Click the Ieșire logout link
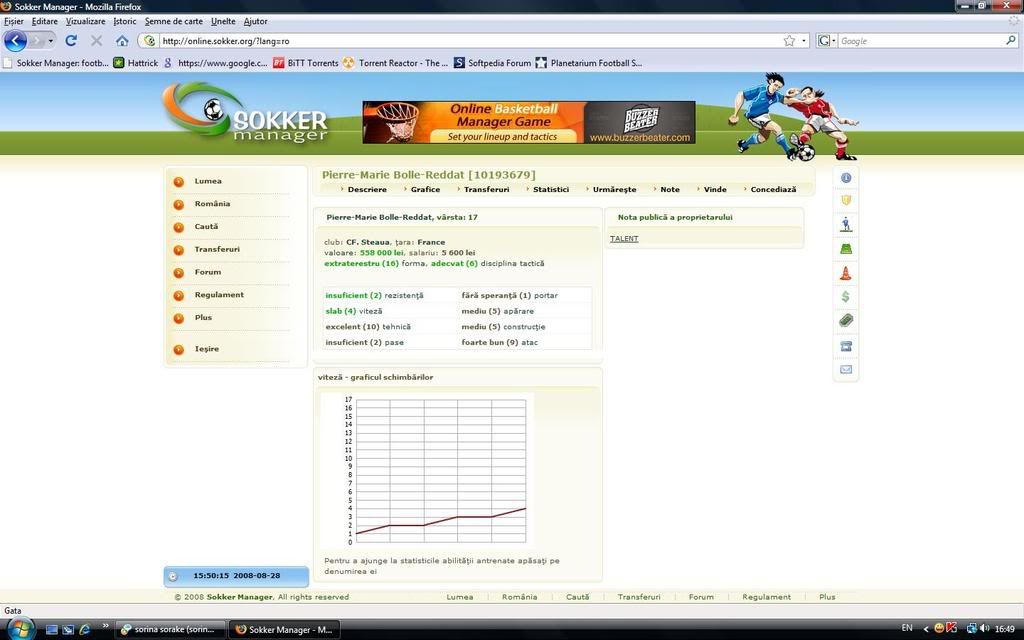The image size is (1024, 640). click(207, 349)
